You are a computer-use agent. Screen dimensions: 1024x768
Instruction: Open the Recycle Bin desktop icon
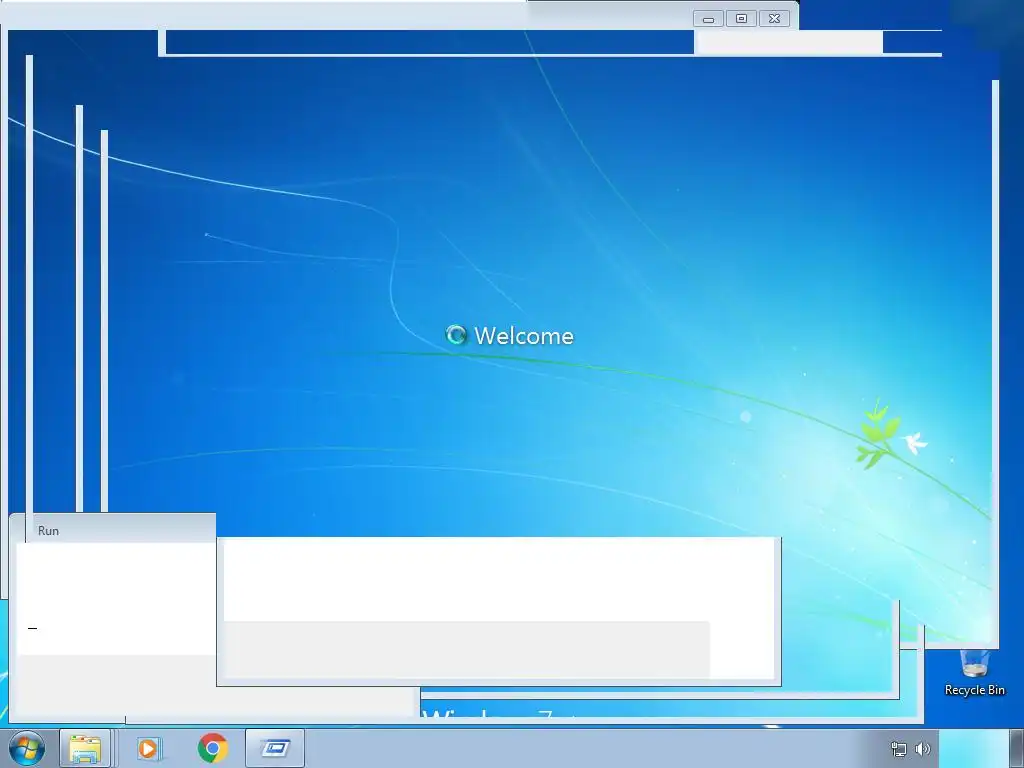click(x=974, y=673)
